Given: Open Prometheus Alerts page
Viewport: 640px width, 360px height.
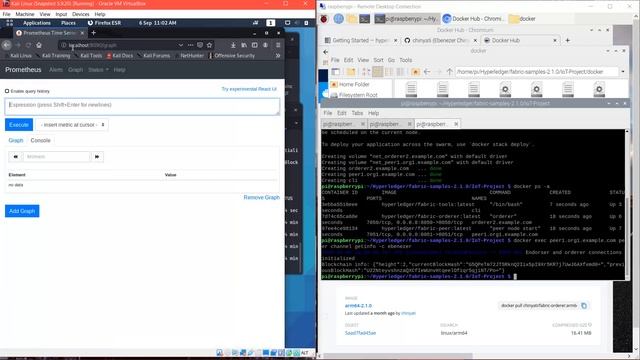Looking at the screenshot, I should [56, 70].
